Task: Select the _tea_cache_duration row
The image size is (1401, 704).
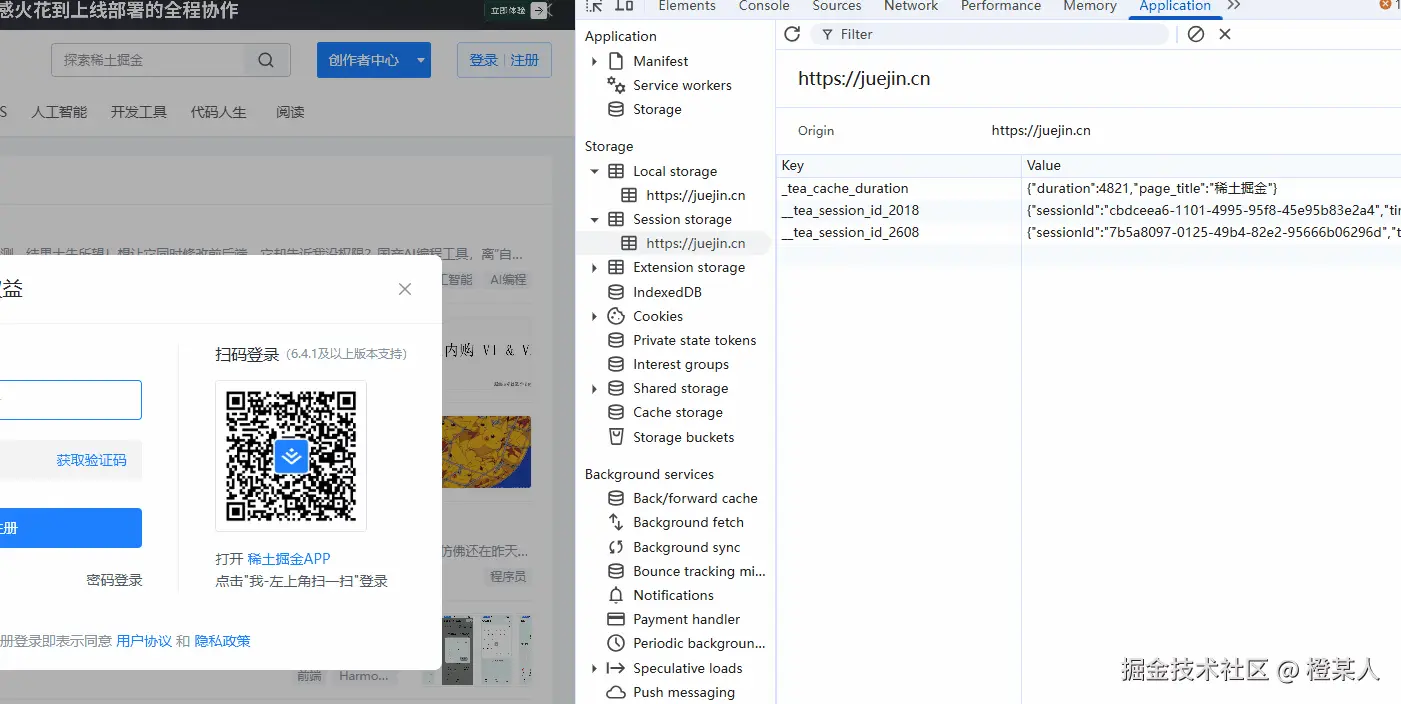Action: tap(1088, 188)
